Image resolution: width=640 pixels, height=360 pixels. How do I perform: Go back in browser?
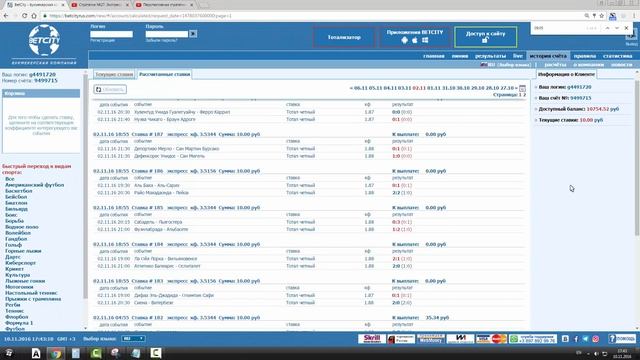[x=6, y=16]
